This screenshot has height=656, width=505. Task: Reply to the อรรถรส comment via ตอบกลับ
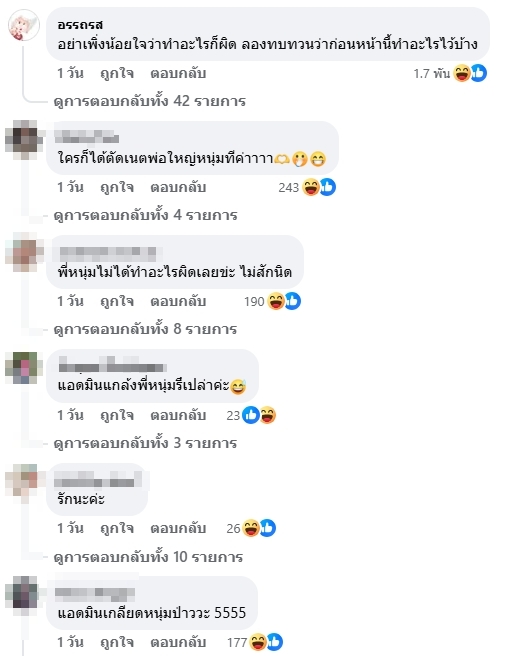click(x=178, y=74)
